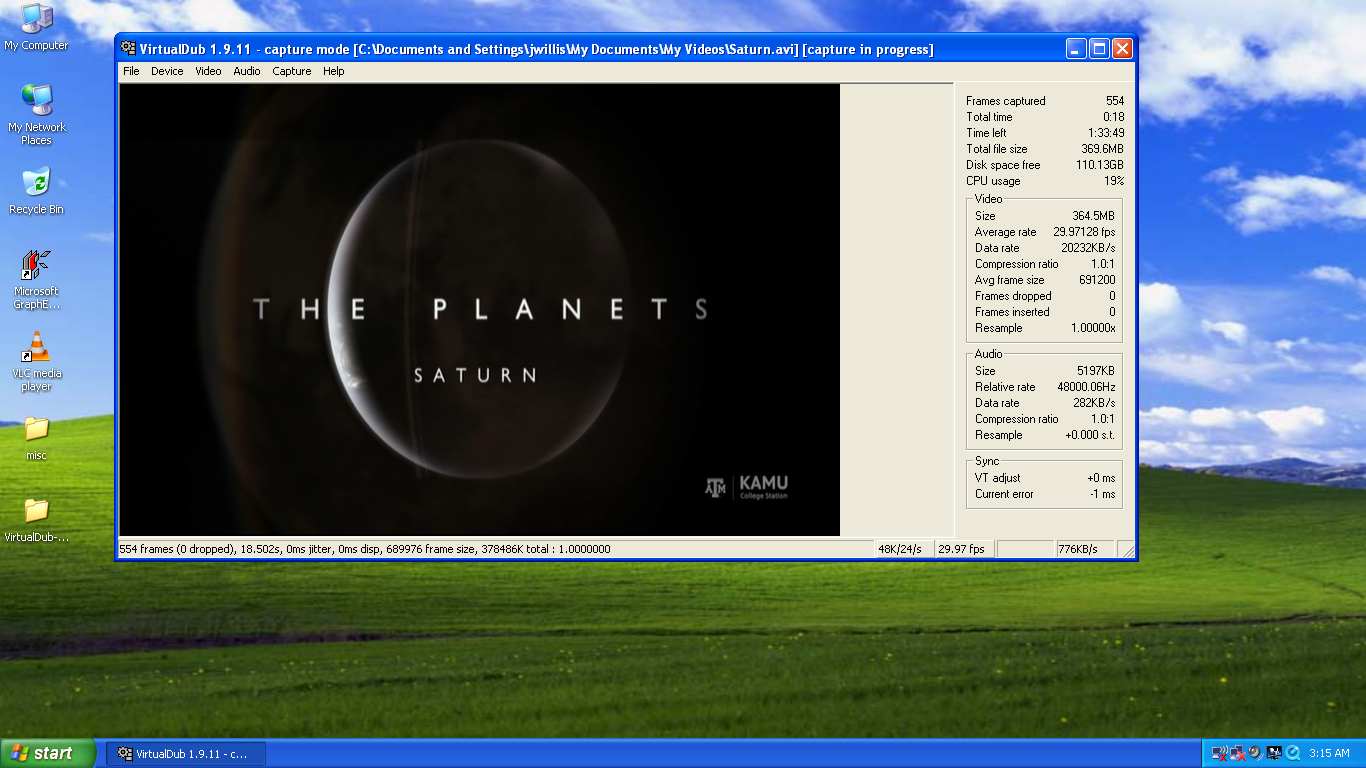Click the 'Frames dropped' label
Viewport: 1366px width, 768px height.
tap(1013, 296)
